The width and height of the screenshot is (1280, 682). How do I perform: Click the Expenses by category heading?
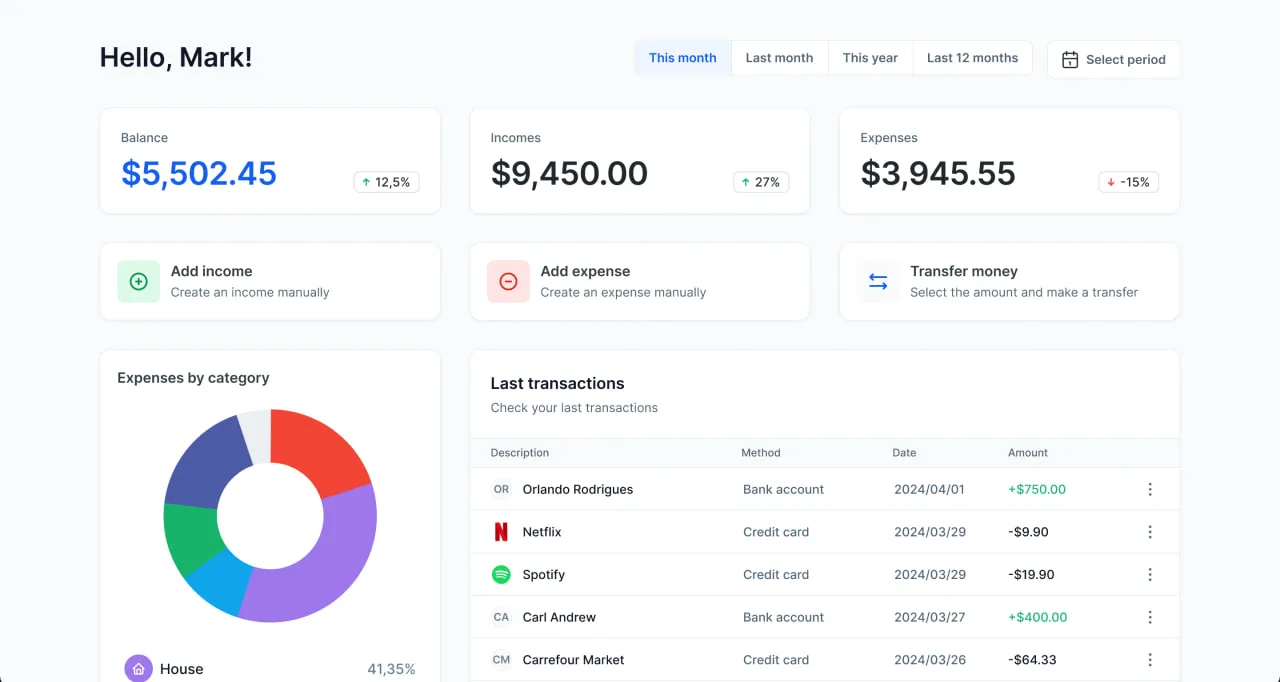coord(193,378)
